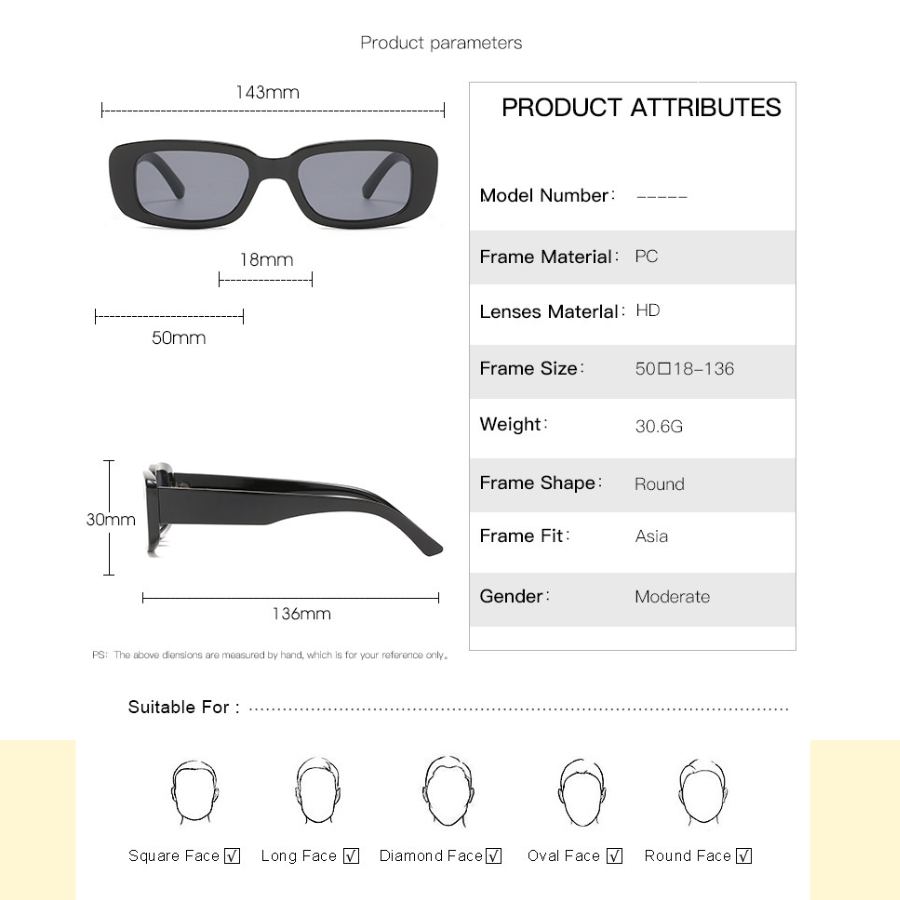Click the Weight 30.6G value
Viewport: 900px width, 900px height.
click(659, 426)
